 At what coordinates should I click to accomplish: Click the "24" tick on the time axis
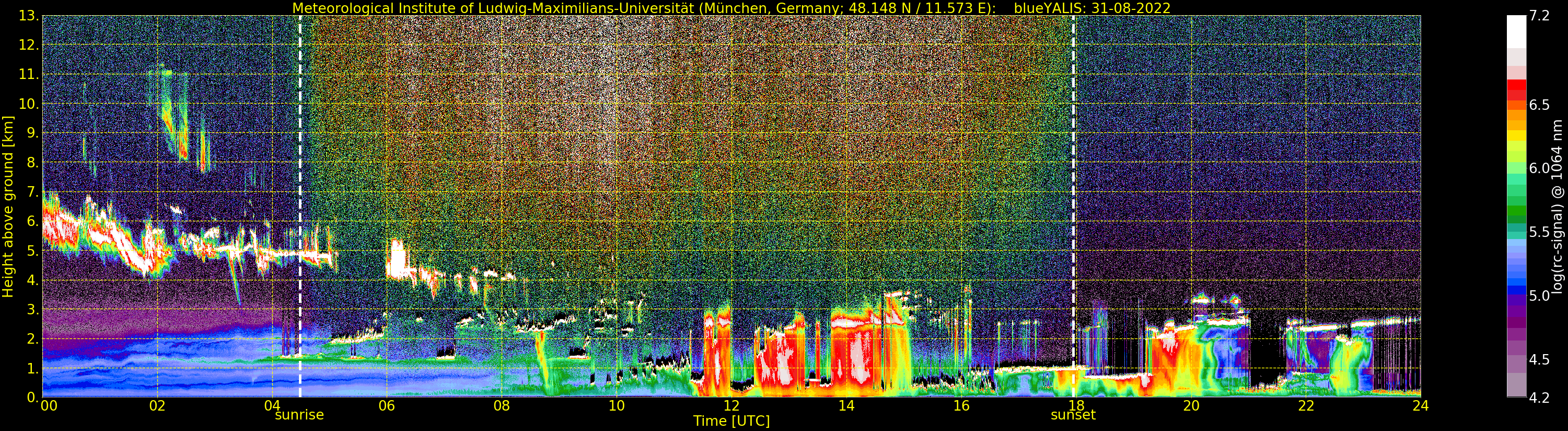click(1421, 406)
